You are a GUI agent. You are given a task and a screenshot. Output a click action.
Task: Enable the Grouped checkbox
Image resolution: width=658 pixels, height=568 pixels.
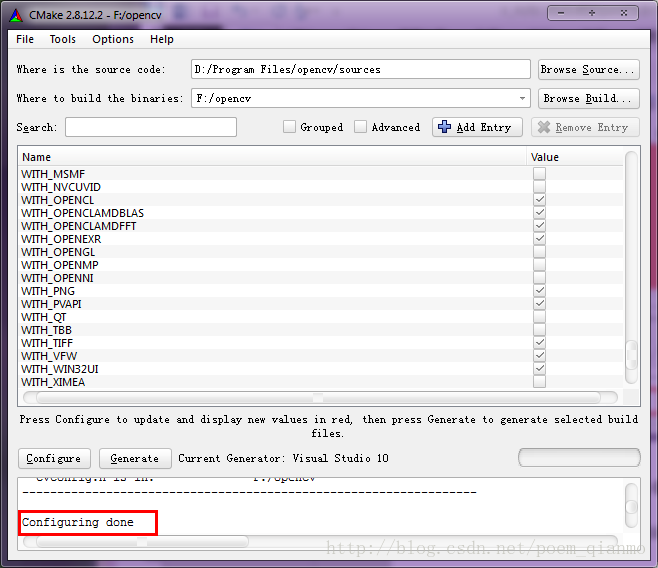pos(289,127)
